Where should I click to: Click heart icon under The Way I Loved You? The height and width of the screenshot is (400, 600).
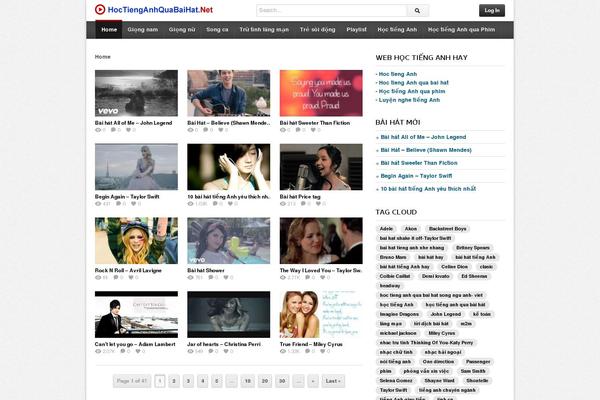323,278
